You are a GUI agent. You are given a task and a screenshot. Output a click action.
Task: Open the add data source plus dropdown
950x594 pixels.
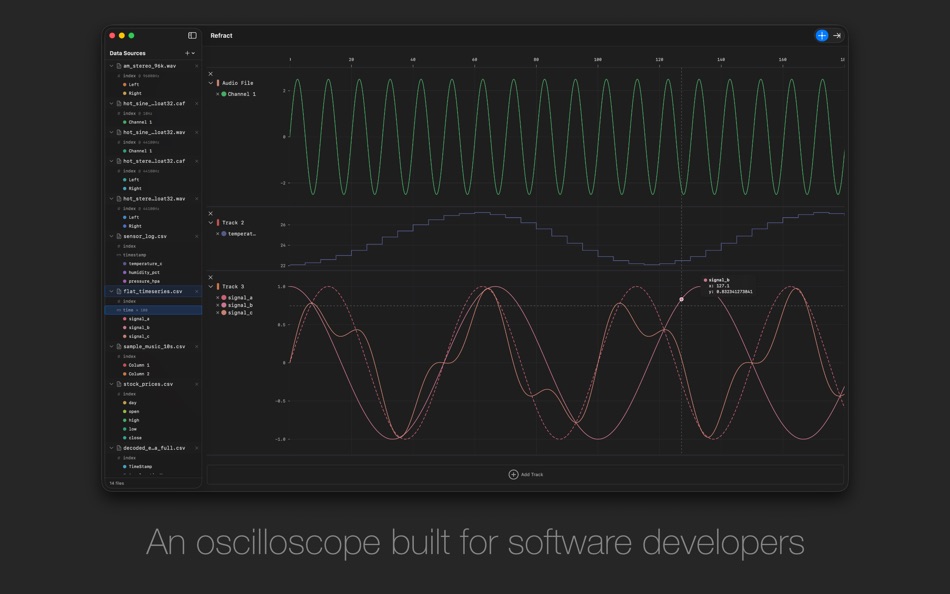(x=190, y=53)
